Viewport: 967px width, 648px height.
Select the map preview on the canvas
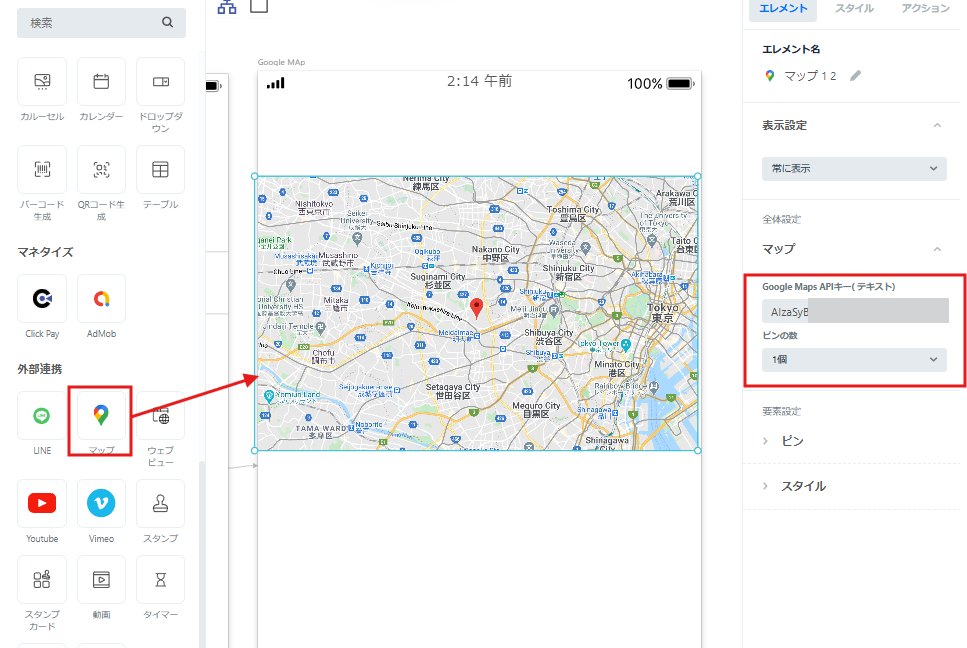tap(477, 313)
